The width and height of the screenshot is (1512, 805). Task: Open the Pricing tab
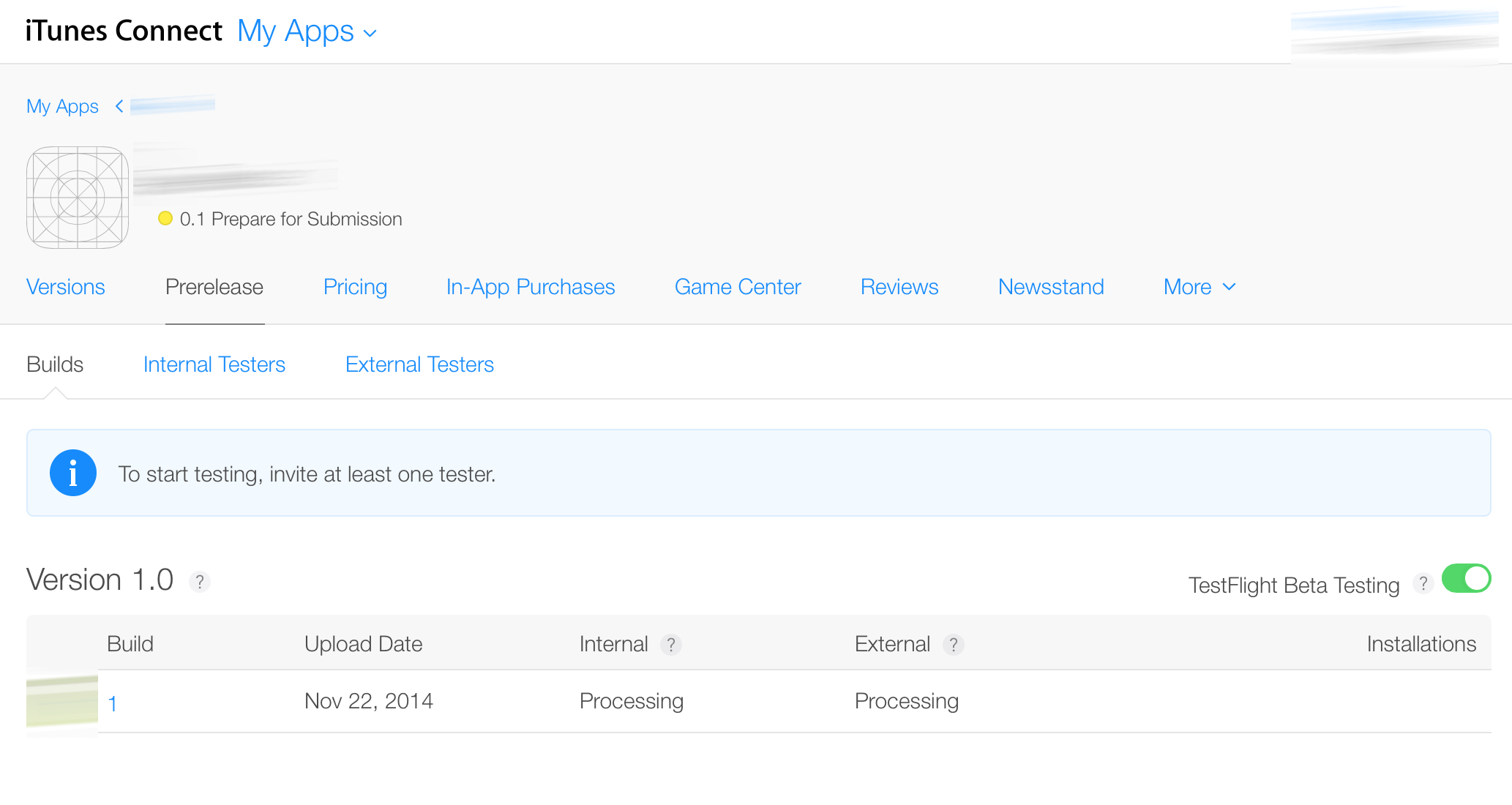click(x=355, y=287)
